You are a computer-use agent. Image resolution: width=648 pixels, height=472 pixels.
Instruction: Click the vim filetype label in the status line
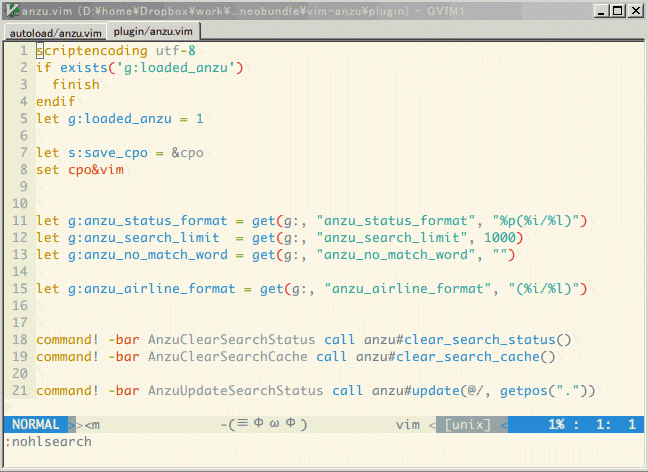point(407,424)
